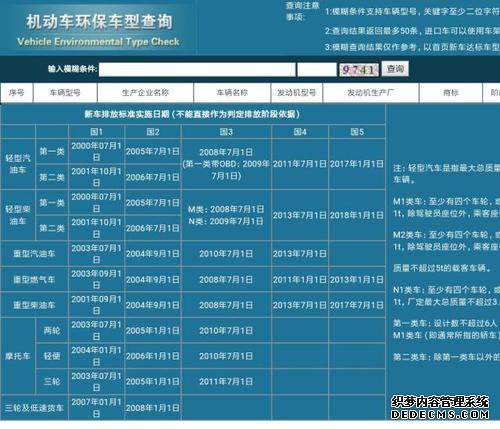Select the 发动机型号 column header
The width and height of the screenshot is (500, 429).
tap(297, 93)
